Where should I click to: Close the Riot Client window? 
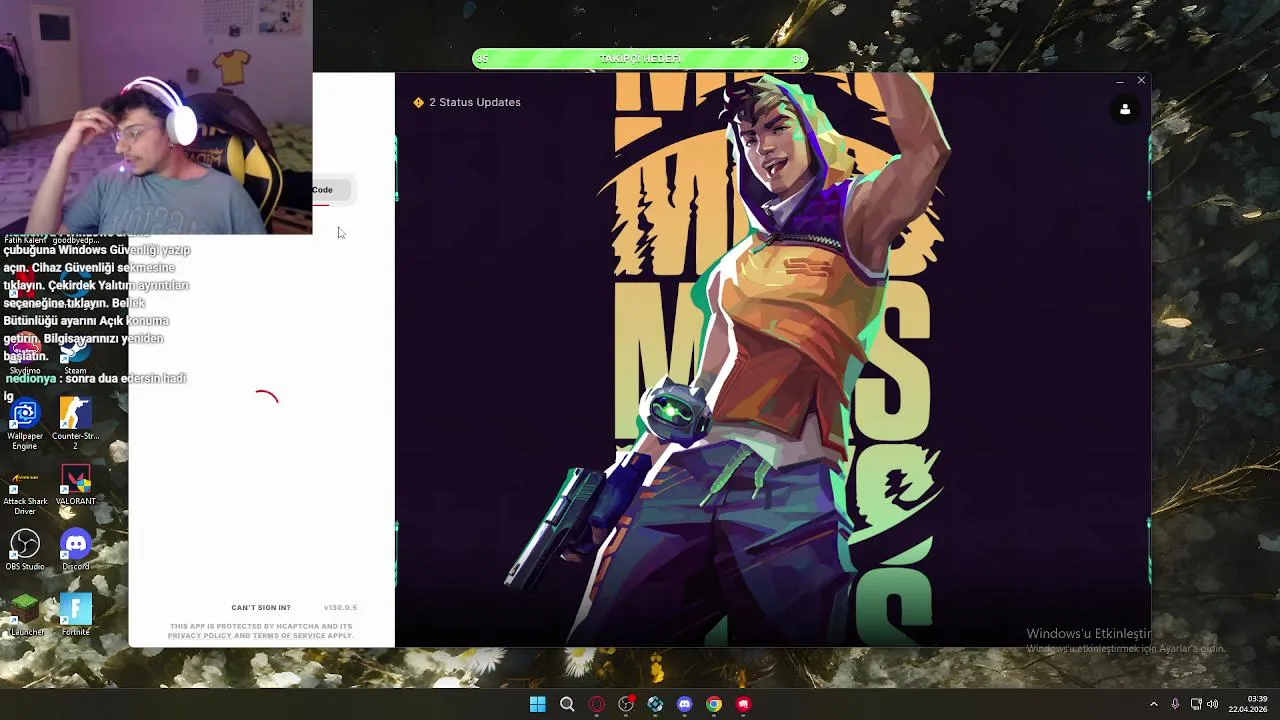1141,80
